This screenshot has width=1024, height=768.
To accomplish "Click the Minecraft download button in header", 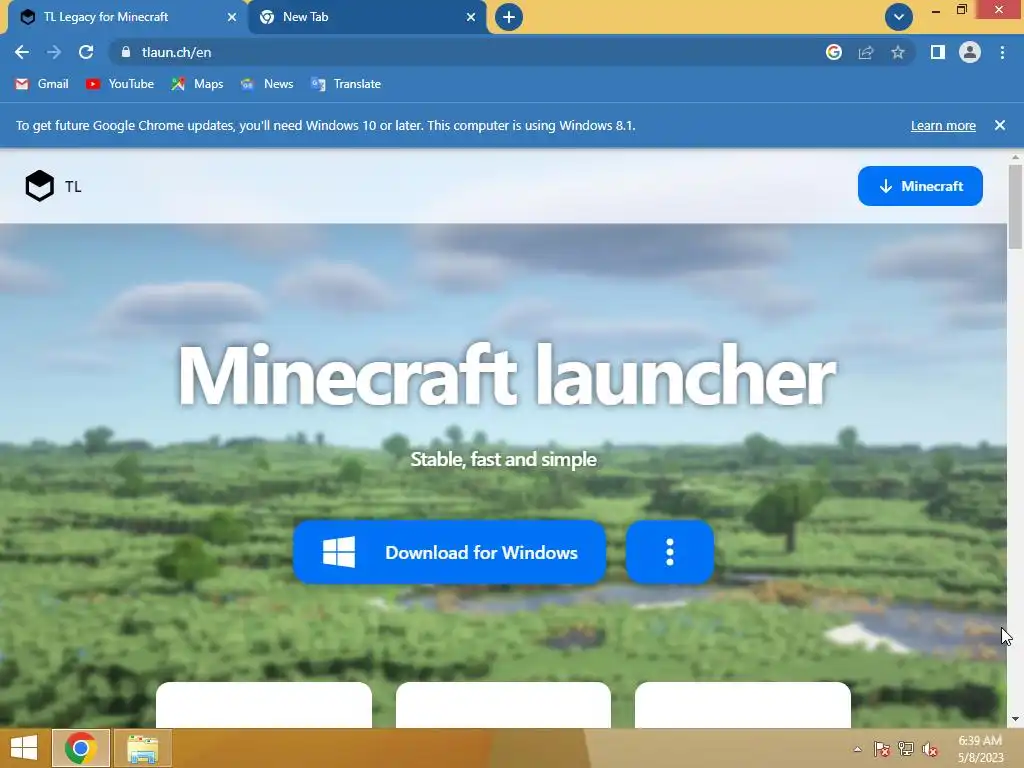I will coord(920,186).
